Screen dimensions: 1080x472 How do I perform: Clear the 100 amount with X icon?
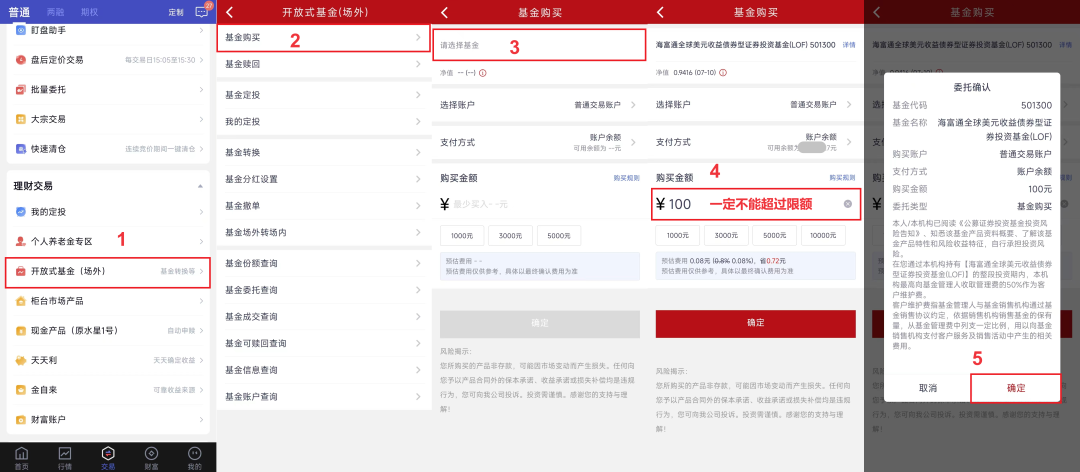point(848,204)
